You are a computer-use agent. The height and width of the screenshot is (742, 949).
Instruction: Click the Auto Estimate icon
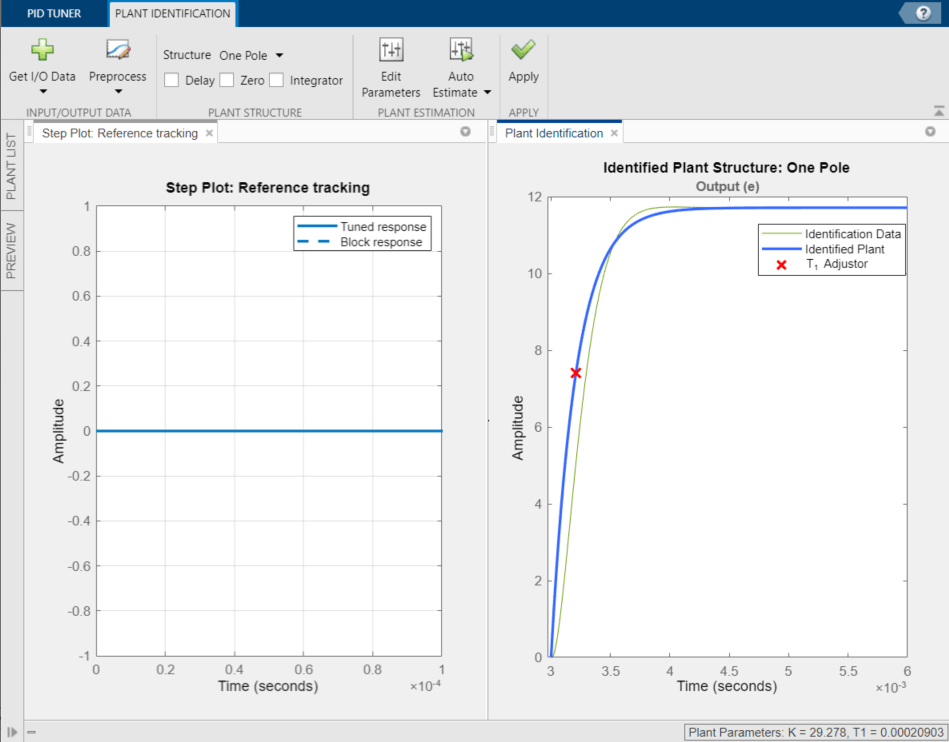pyautogui.click(x=460, y=50)
